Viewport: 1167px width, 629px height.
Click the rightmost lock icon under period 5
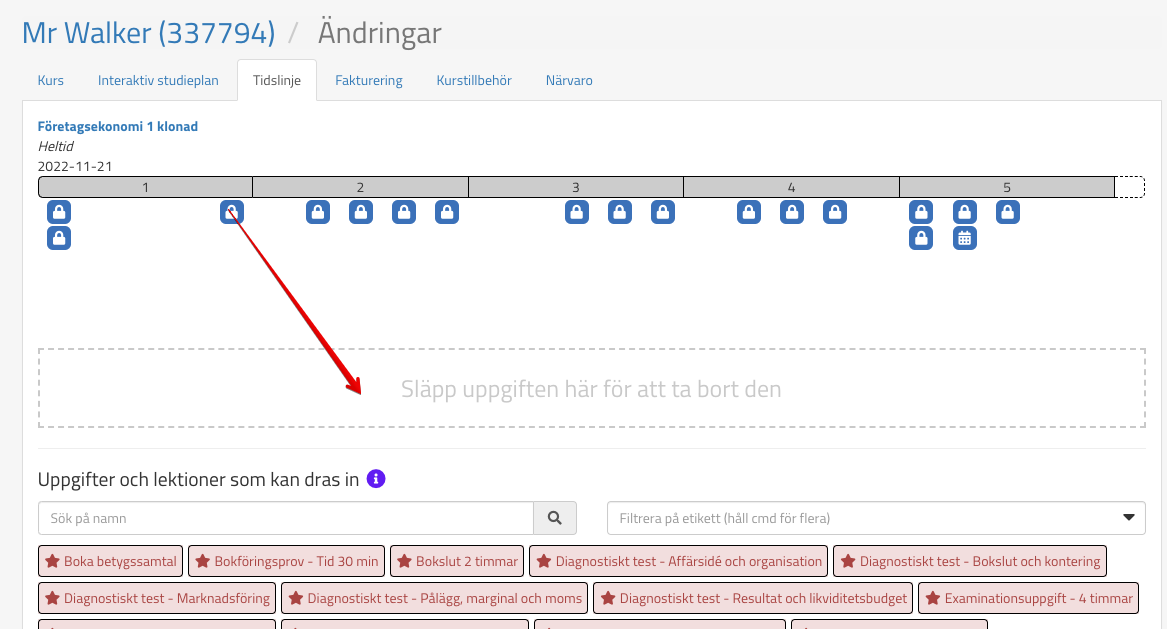click(x=1008, y=212)
